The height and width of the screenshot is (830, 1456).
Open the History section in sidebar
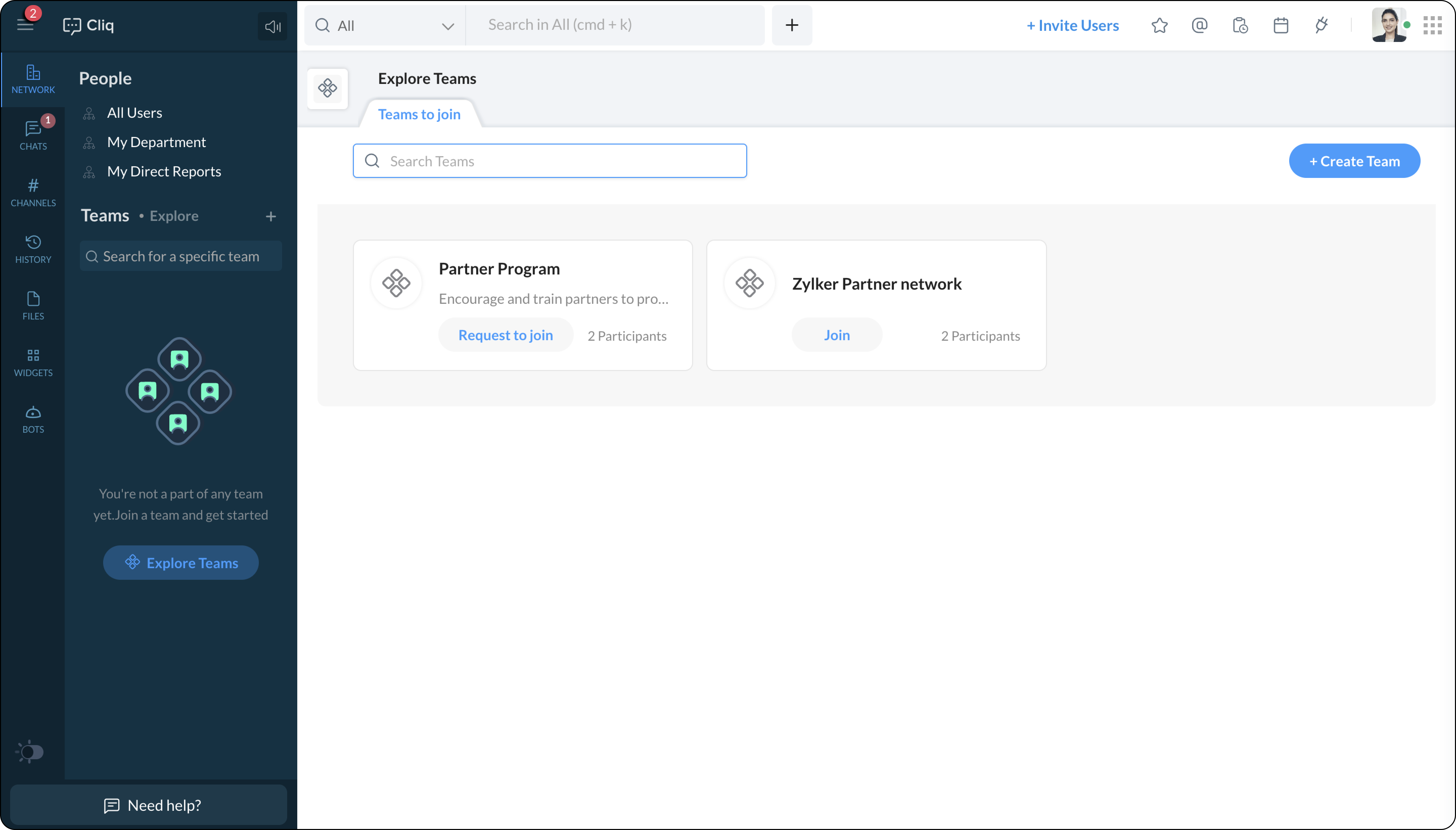point(33,249)
